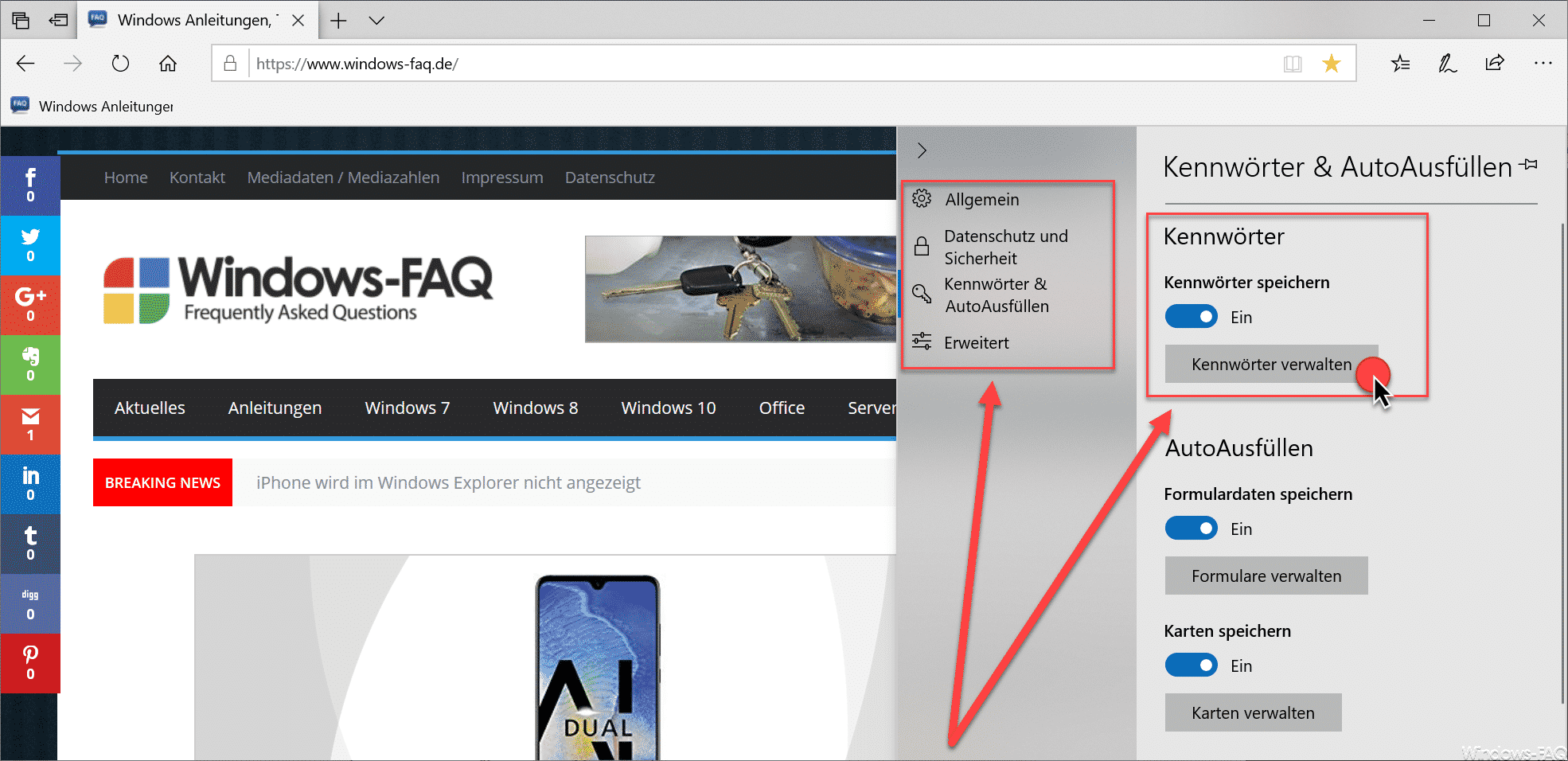Click the Karten verwalten button

tap(1253, 713)
